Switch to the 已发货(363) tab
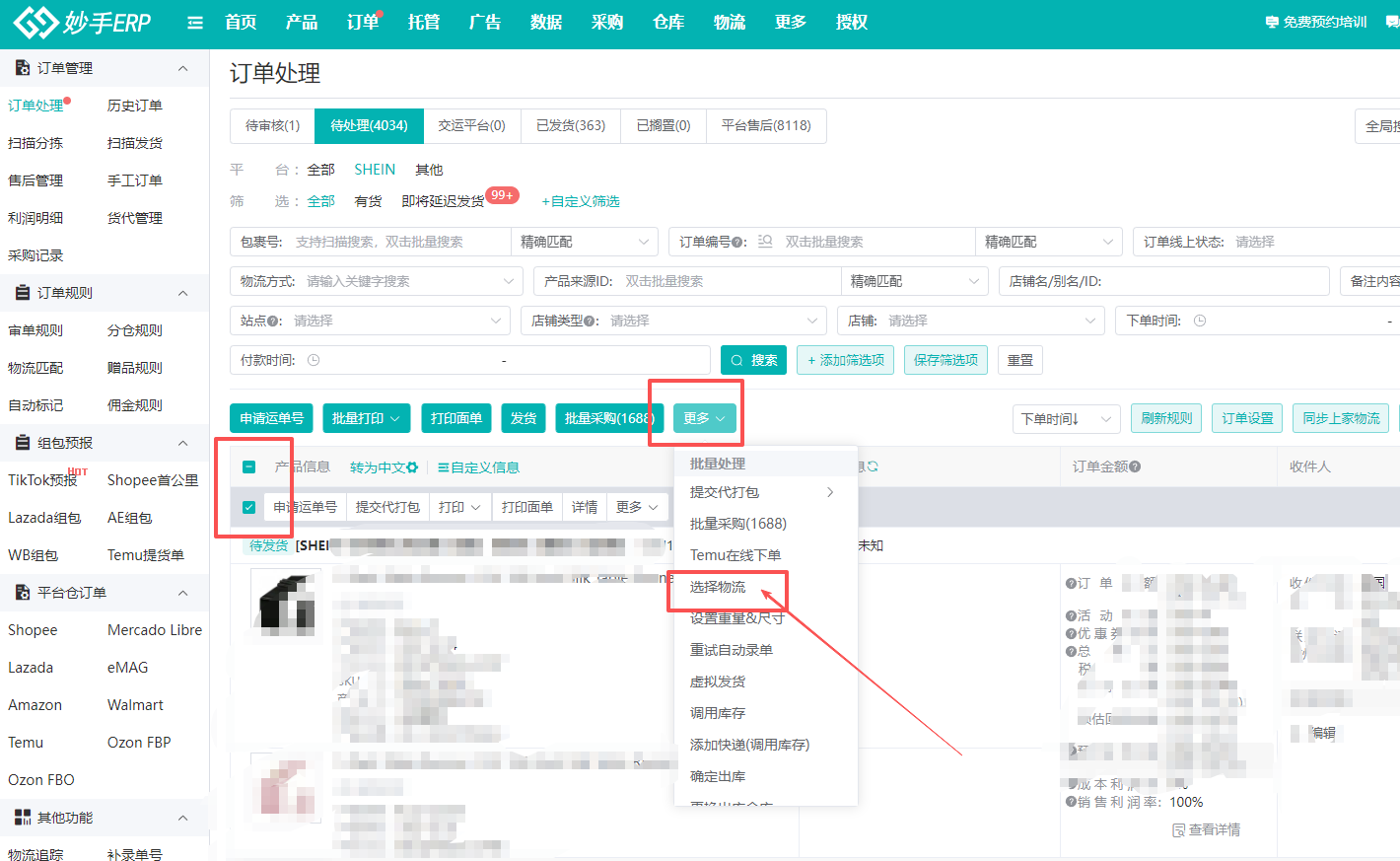Viewport: 1400px width, 861px height. point(570,125)
